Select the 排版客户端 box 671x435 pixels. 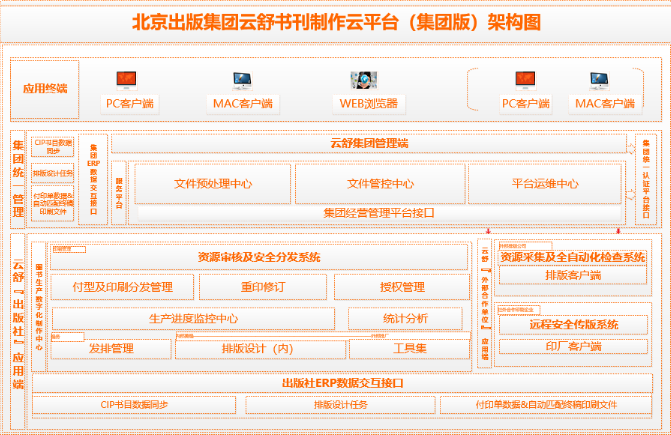573,275
